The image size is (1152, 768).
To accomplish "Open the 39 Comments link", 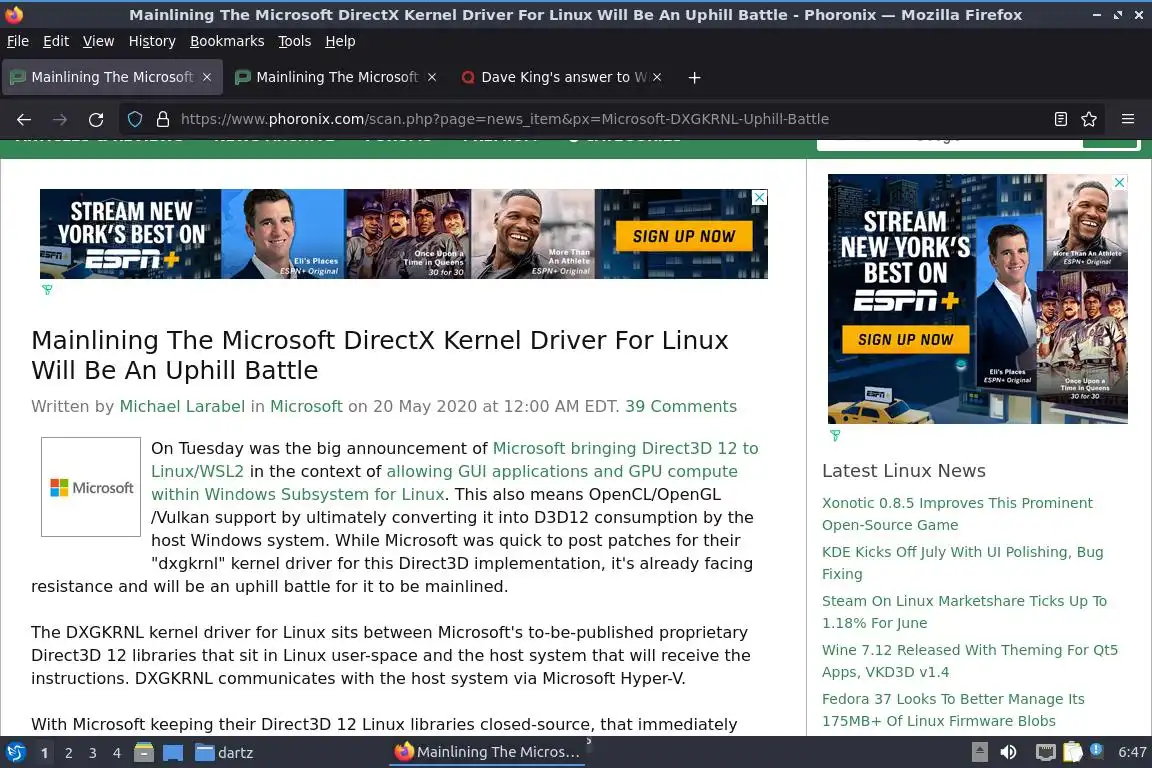I will [x=681, y=406].
